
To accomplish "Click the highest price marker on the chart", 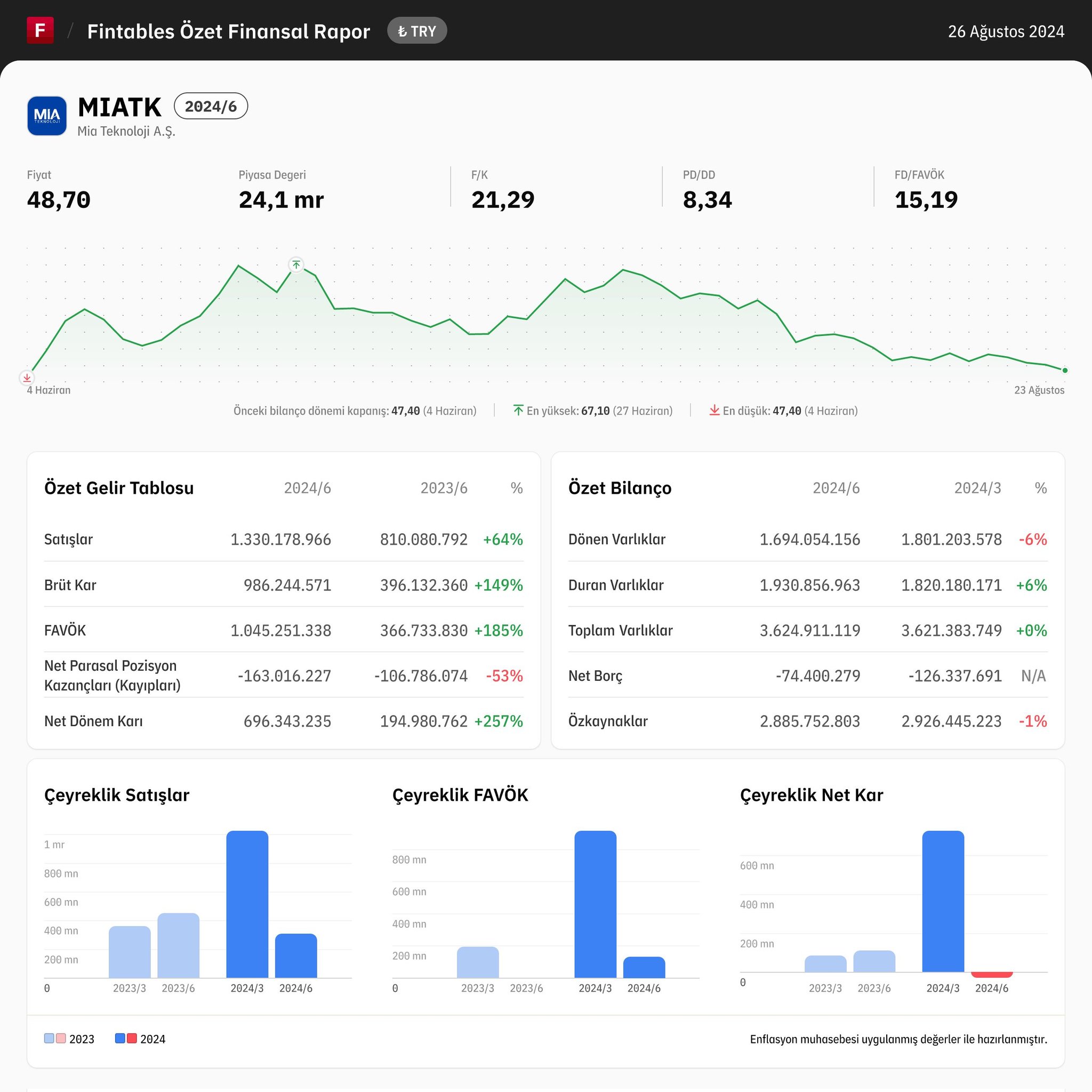I will pos(296,264).
